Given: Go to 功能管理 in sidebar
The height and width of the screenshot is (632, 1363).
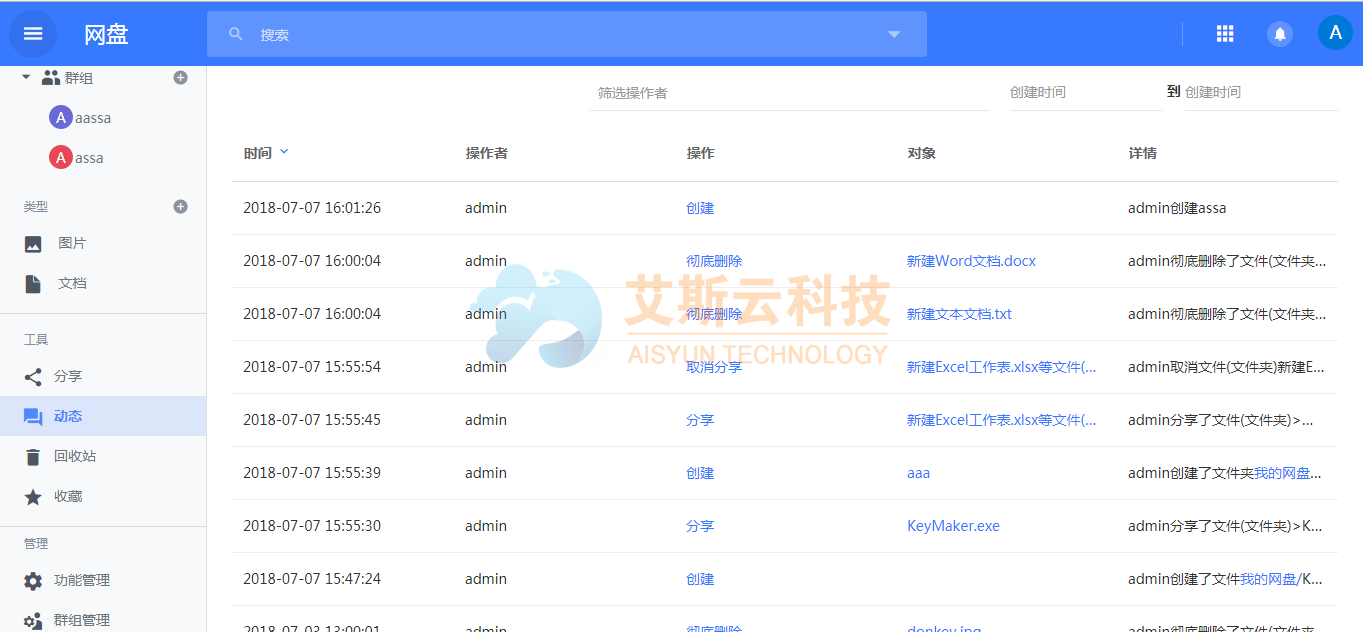Looking at the screenshot, I should pos(81,581).
